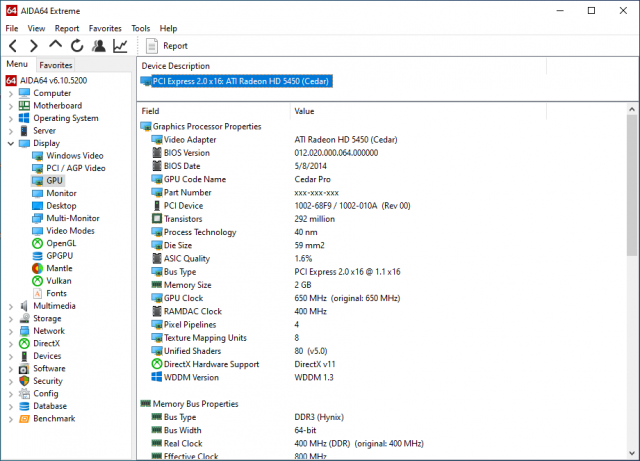Click the scrollbar up arrow

tap(632, 109)
